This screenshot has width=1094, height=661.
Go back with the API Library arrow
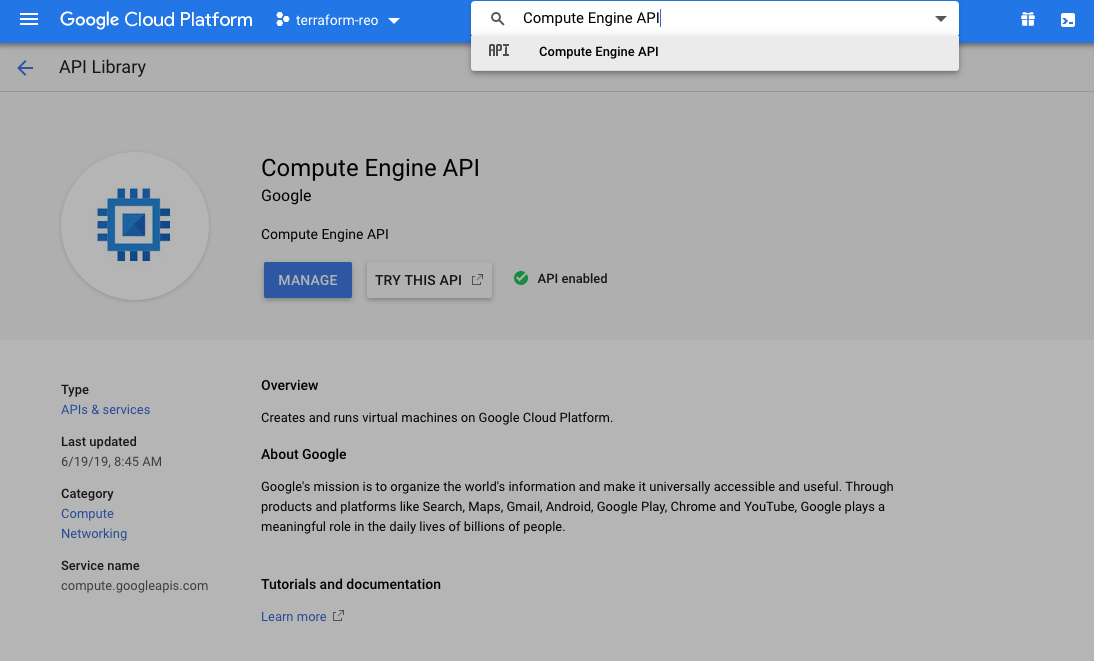[25, 68]
